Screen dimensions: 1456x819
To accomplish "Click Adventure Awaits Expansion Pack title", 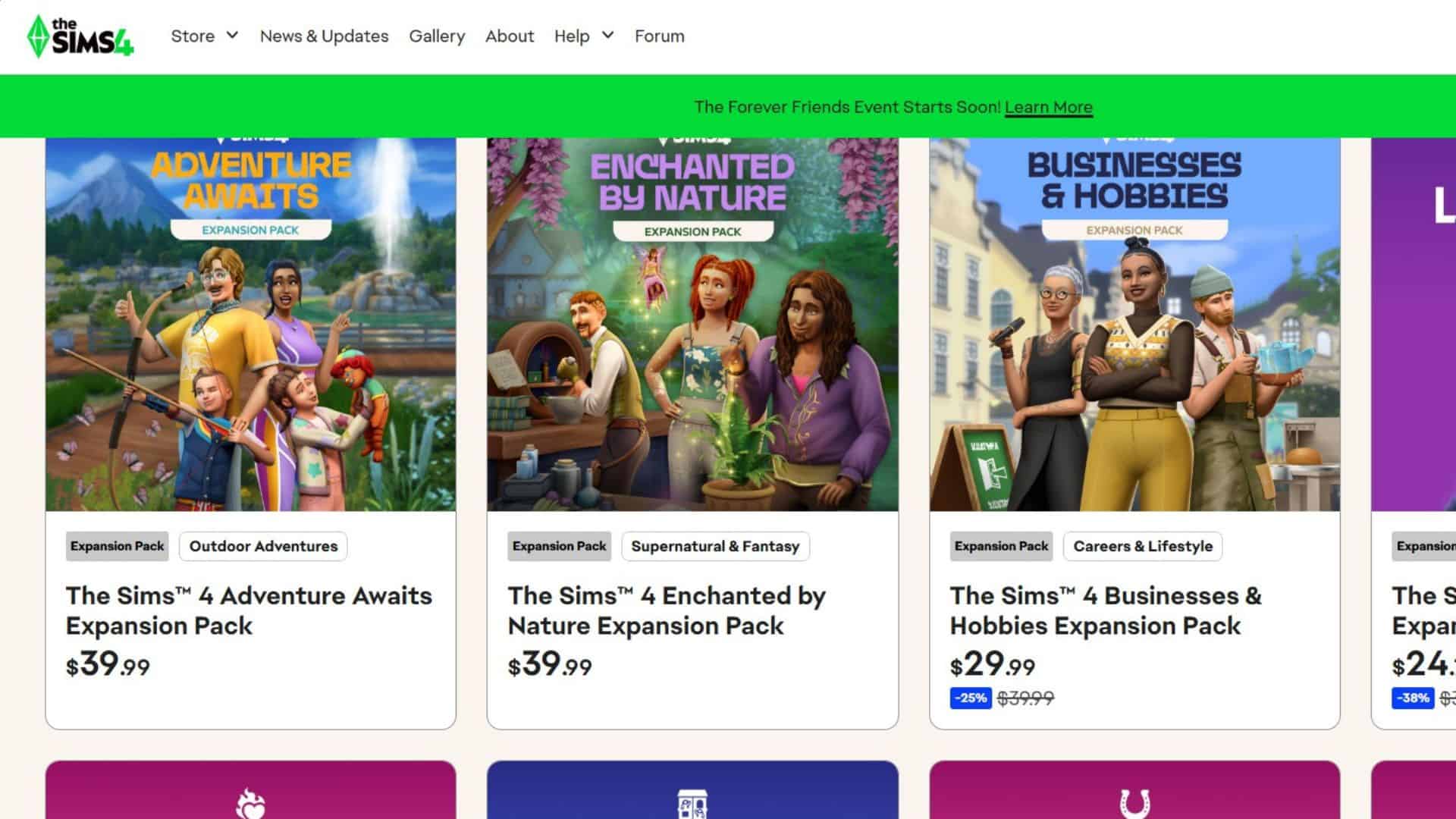I will click(249, 610).
